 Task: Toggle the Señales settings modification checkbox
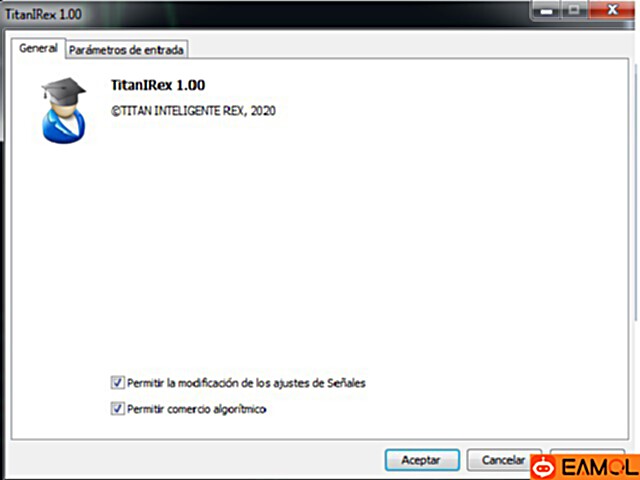tap(118, 383)
